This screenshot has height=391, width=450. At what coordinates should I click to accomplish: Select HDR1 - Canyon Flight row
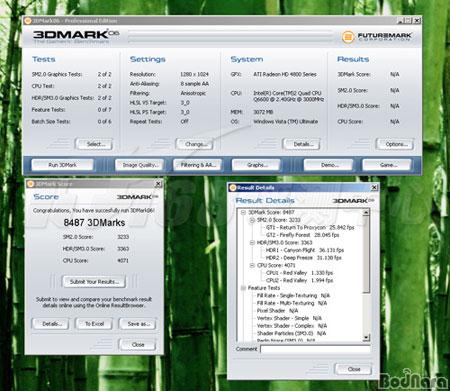pos(304,250)
